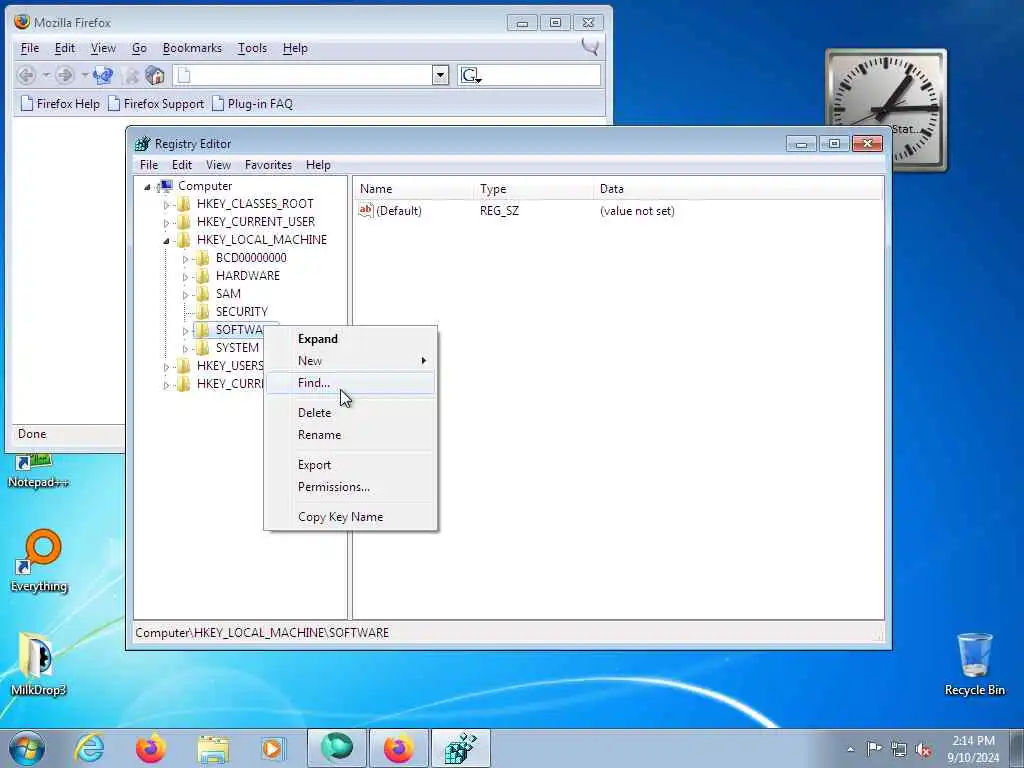This screenshot has height=768, width=1024.
Task: Click the Action Center flag tray icon
Action: click(x=874, y=748)
